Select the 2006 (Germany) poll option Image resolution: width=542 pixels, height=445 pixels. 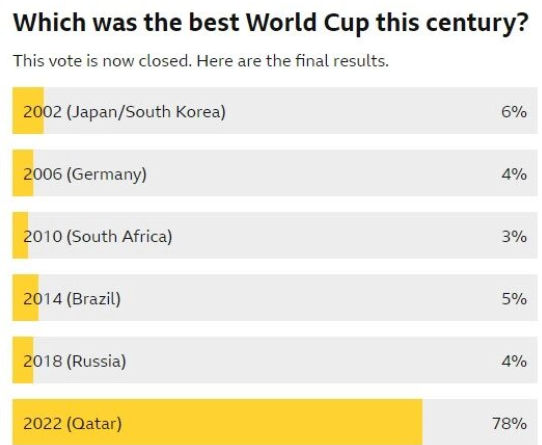[275, 173]
